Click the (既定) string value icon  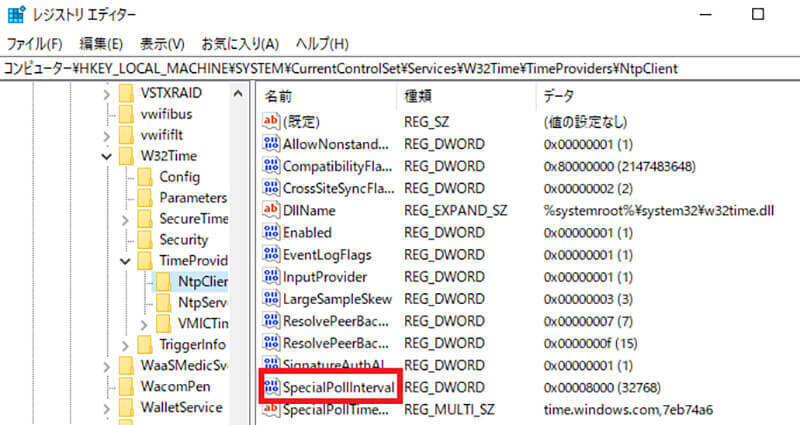[x=271, y=121]
